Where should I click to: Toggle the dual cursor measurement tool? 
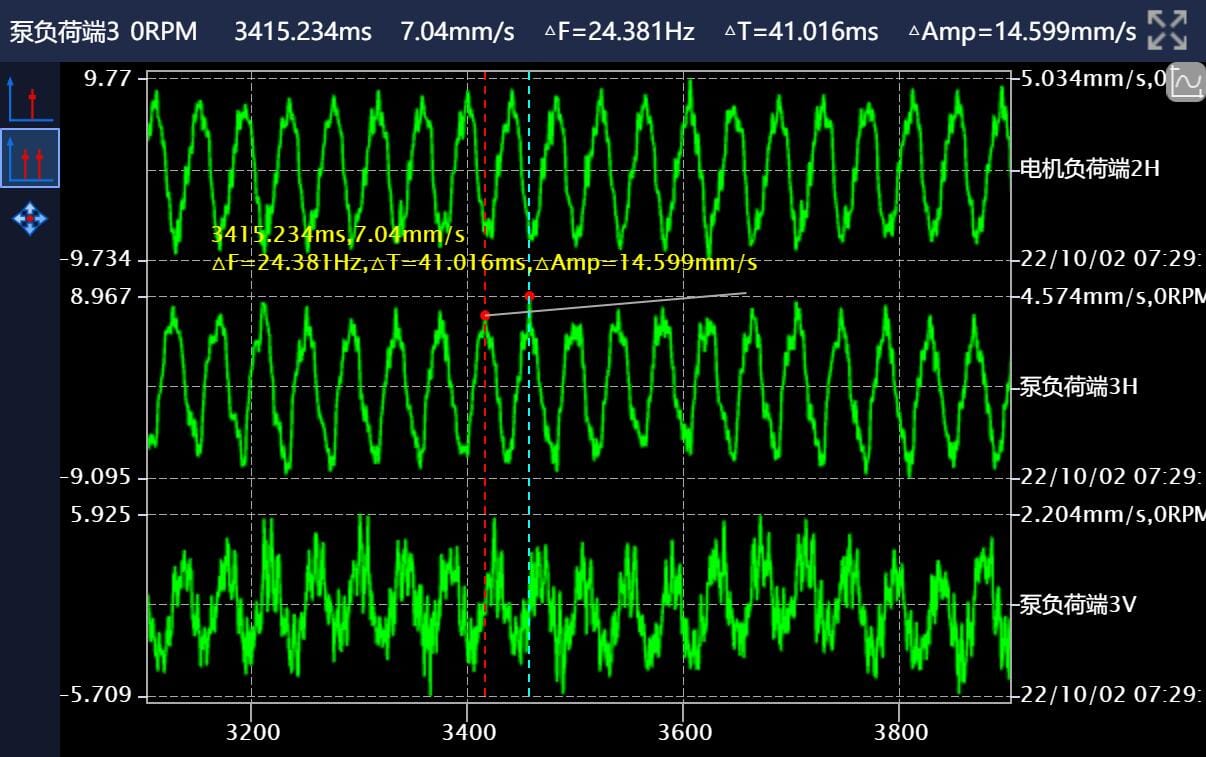pyautogui.click(x=29, y=158)
